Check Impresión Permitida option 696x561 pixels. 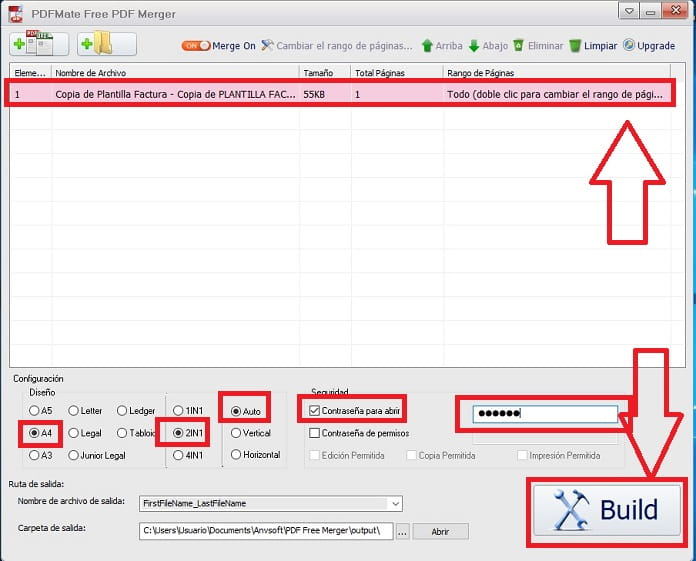tap(522, 455)
